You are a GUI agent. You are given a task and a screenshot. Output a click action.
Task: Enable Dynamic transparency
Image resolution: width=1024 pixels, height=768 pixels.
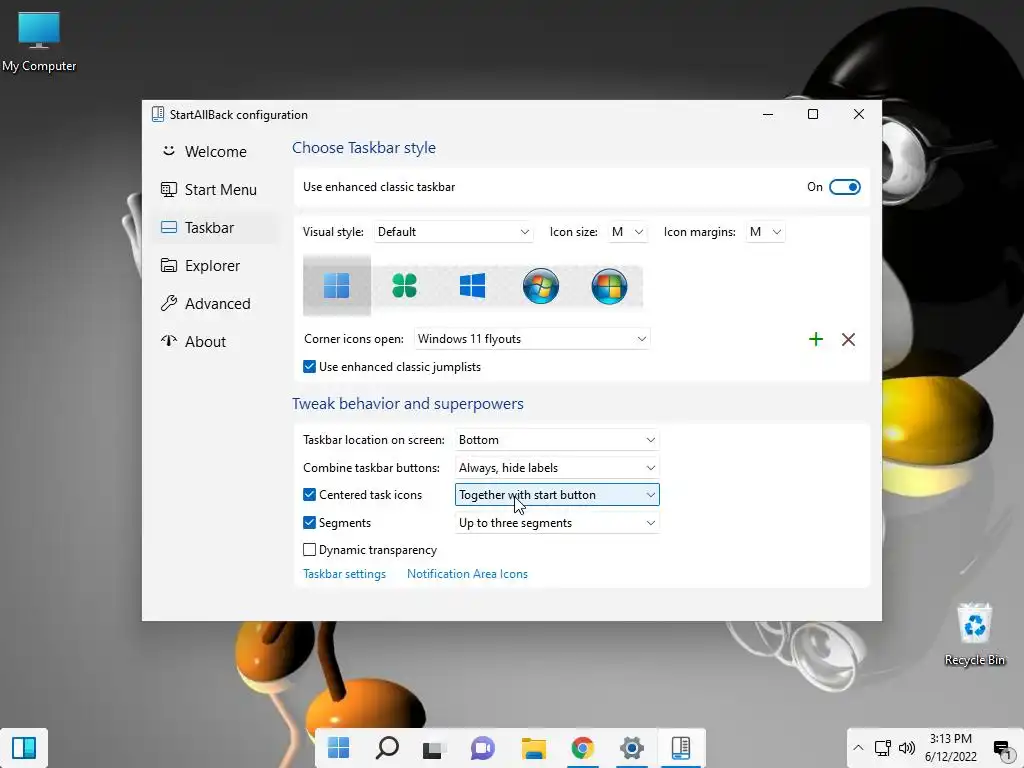(310, 550)
